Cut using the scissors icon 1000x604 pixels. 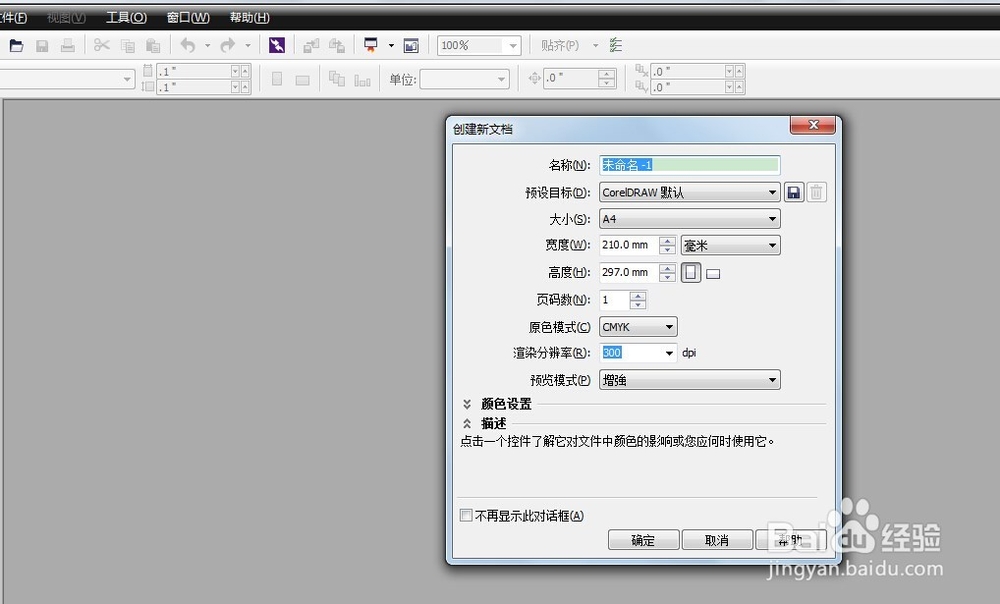(x=101, y=45)
